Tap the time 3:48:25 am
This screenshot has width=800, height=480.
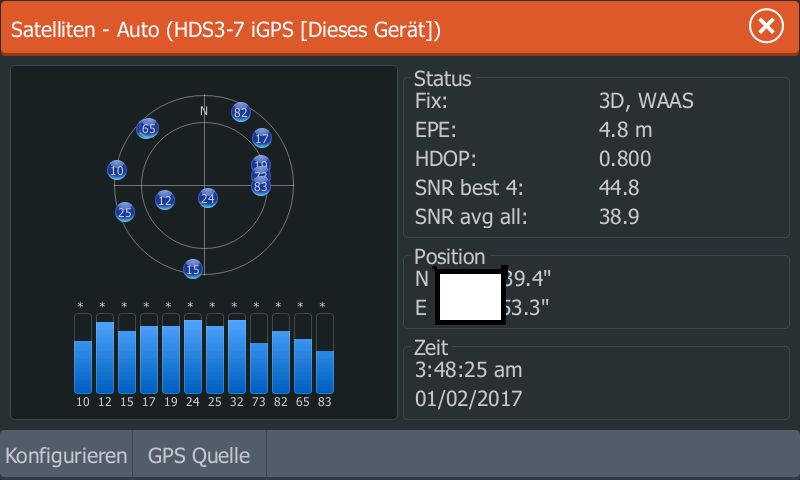pyautogui.click(x=468, y=371)
